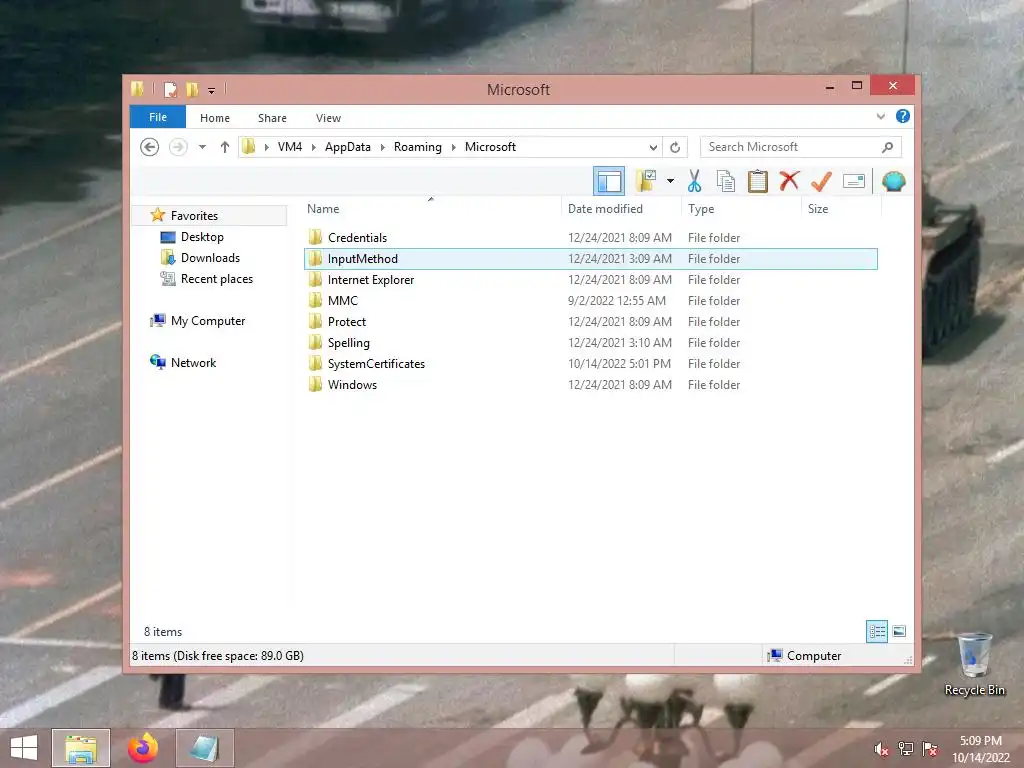Screen dimensions: 1024x768
Task: Open the recent locations dropdown arrow
Action: point(202,147)
